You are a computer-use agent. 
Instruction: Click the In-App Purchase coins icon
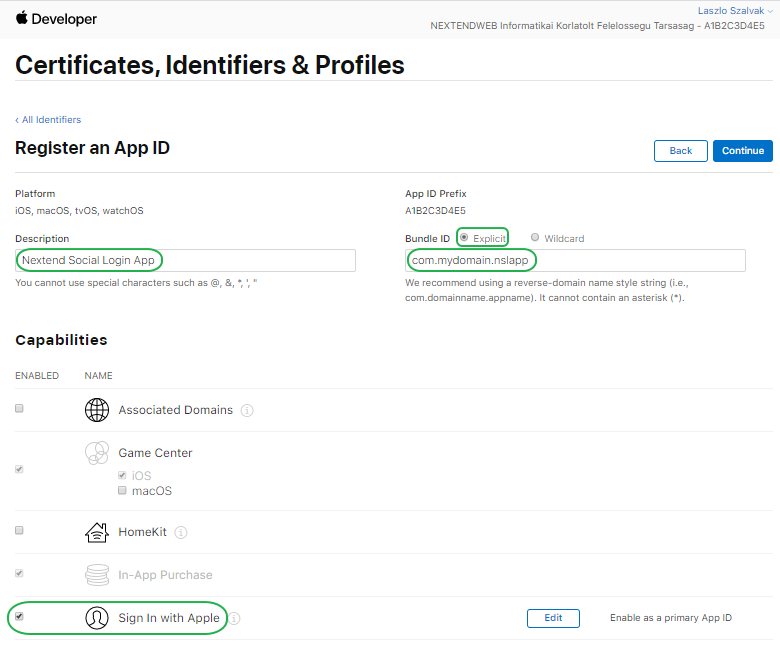(x=97, y=575)
